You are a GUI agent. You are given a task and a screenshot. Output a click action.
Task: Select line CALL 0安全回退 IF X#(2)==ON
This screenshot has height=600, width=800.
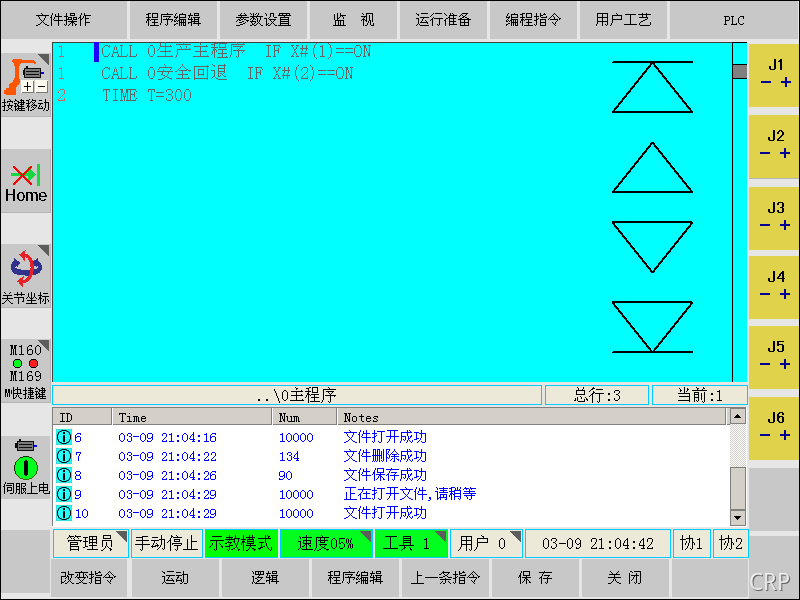pos(227,73)
